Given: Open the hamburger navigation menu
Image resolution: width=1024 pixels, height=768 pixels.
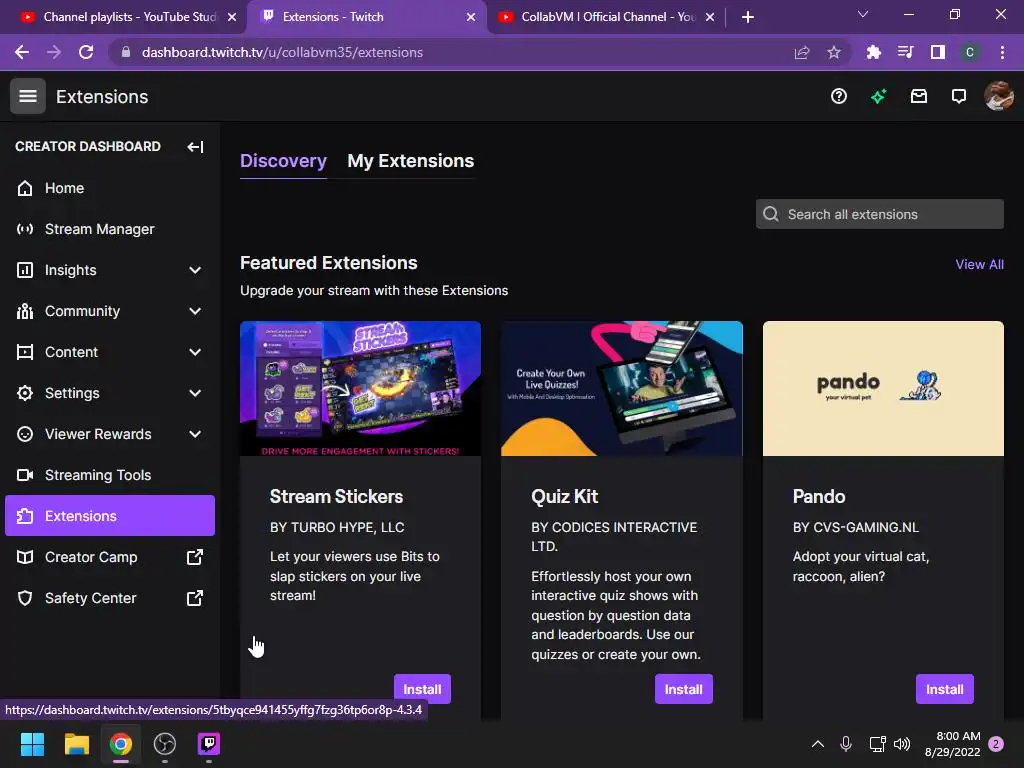Looking at the screenshot, I should pos(27,96).
